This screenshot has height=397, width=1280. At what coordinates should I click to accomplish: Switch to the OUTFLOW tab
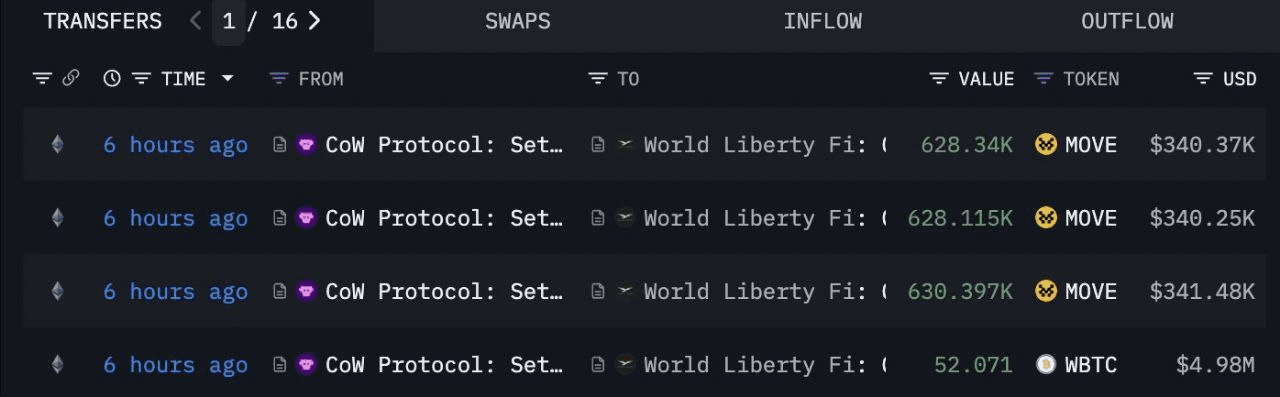click(1127, 21)
